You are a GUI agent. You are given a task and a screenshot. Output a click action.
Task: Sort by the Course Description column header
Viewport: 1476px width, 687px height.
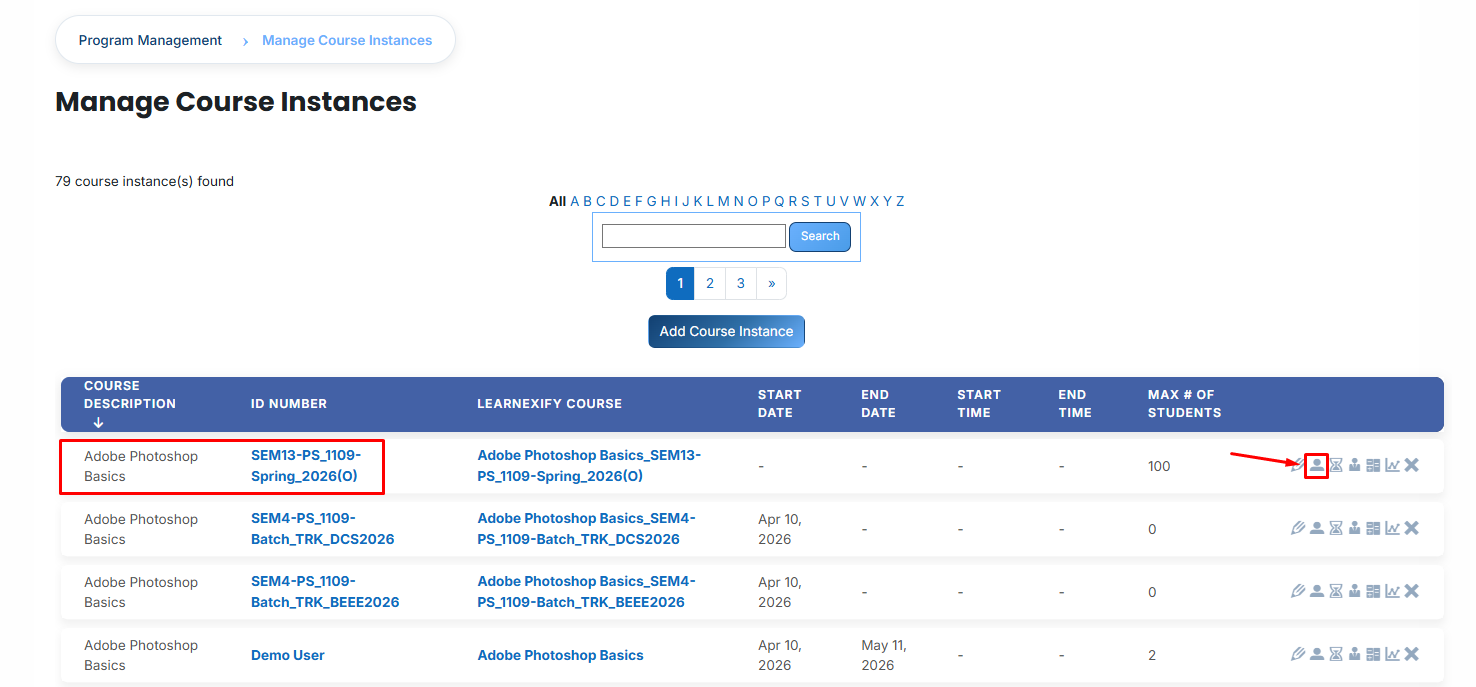(130, 404)
